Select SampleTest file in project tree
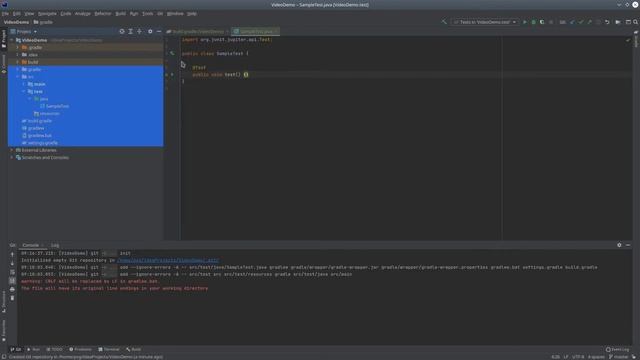The image size is (640, 360). pyautogui.click(x=57, y=106)
